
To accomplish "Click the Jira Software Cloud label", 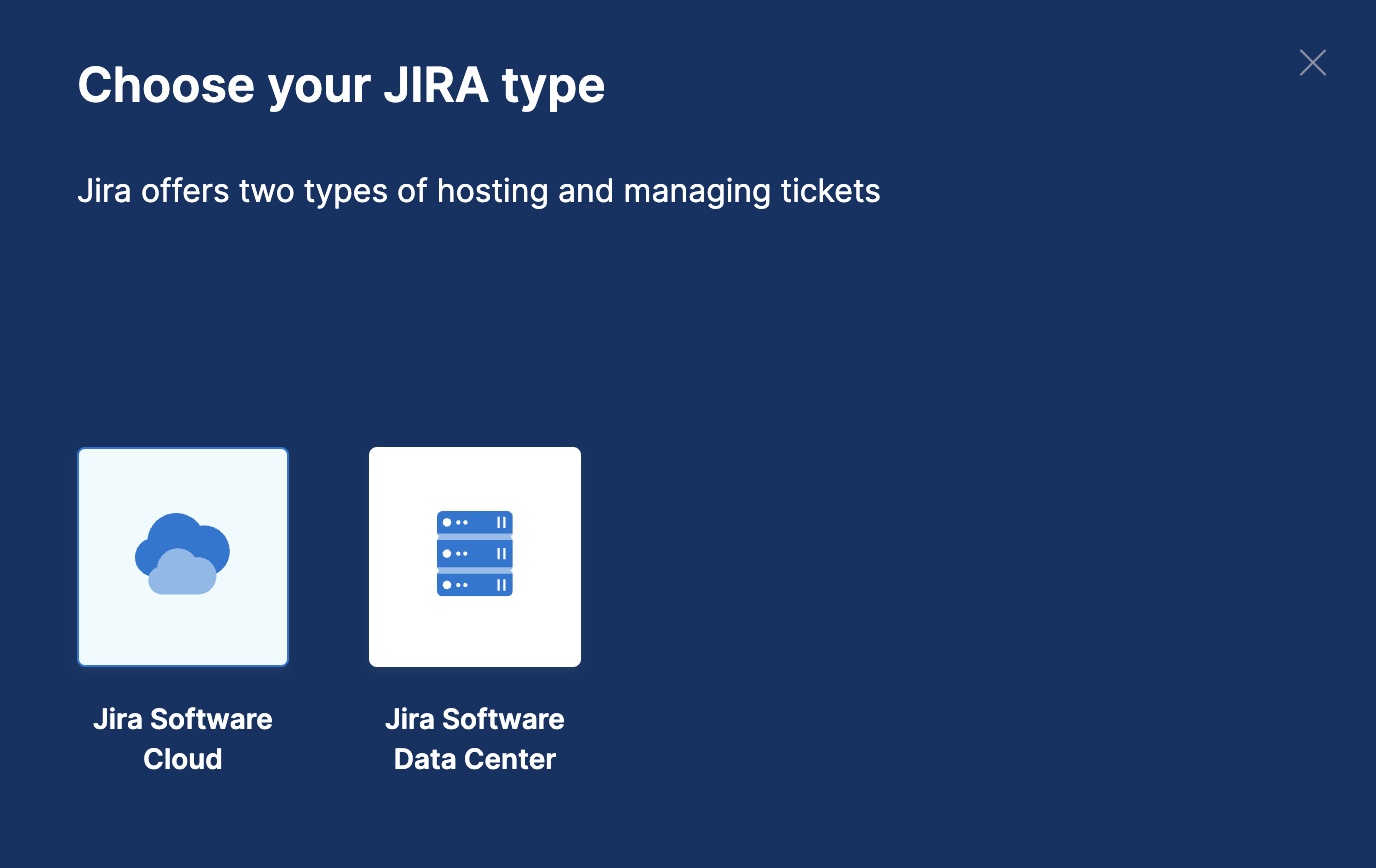I will [x=182, y=738].
